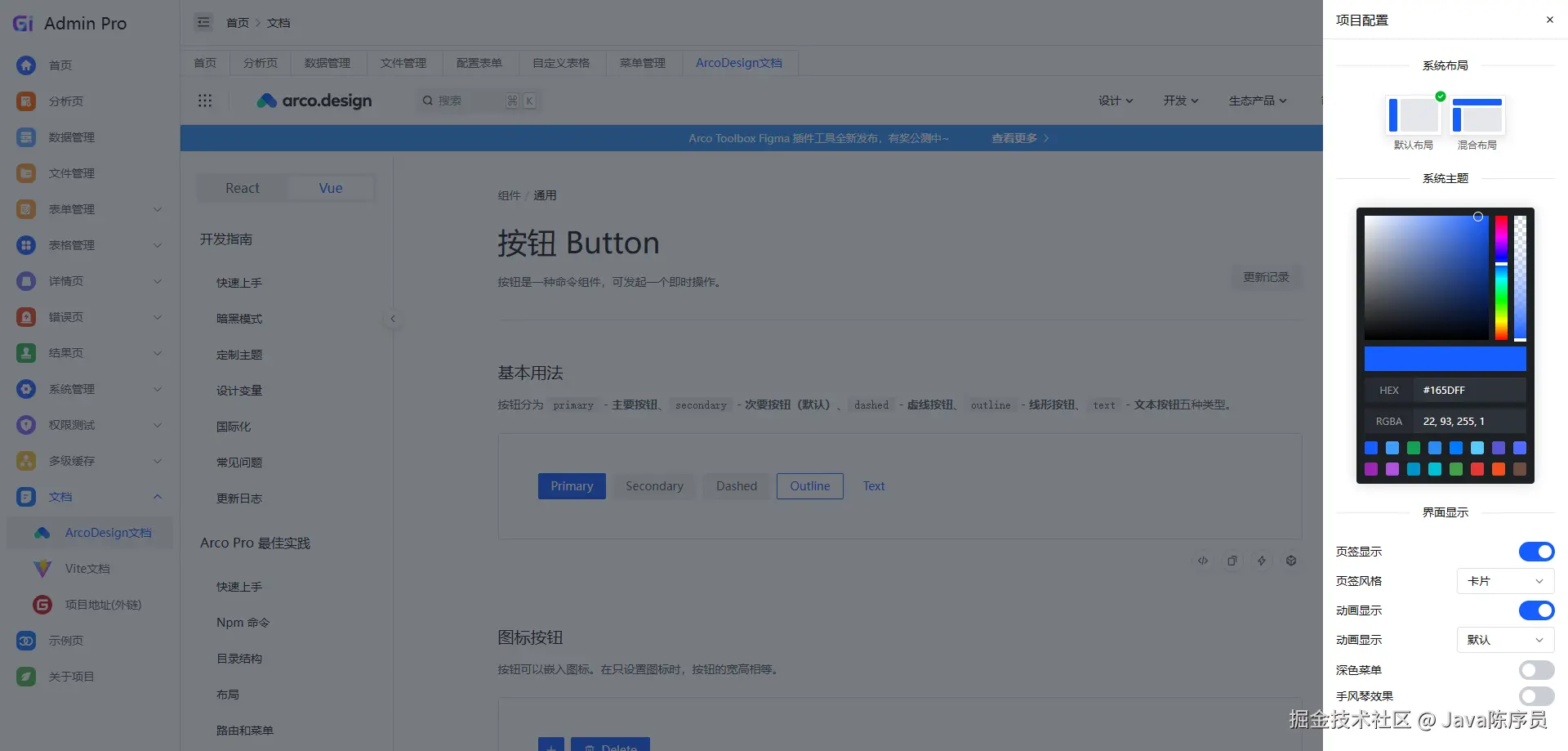Image resolution: width=1568 pixels, height=751 pixels.
Task: Click the 示例页 sidebar icon
Action: (26, 641)
